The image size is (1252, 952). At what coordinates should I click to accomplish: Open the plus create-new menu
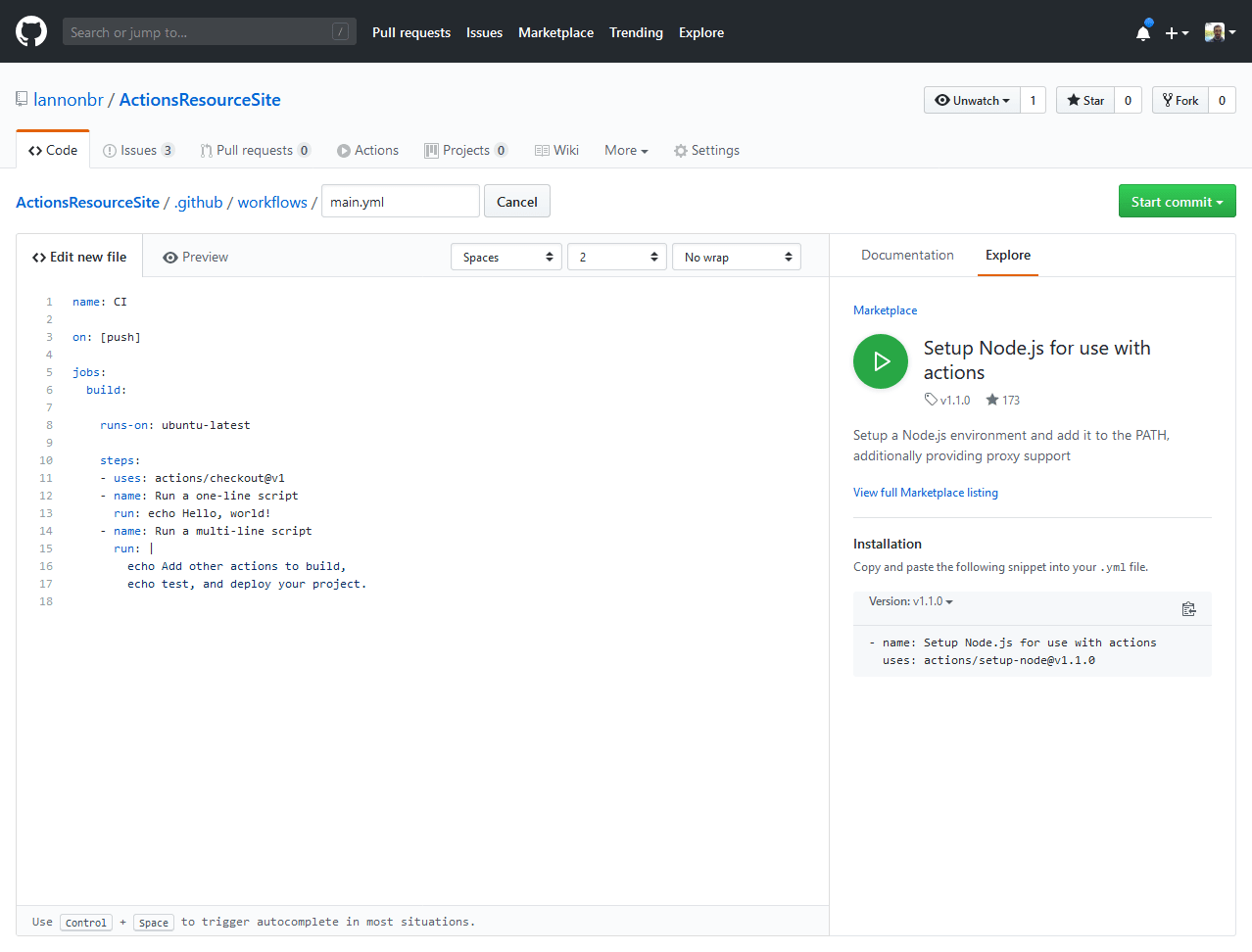point(1177,32)
